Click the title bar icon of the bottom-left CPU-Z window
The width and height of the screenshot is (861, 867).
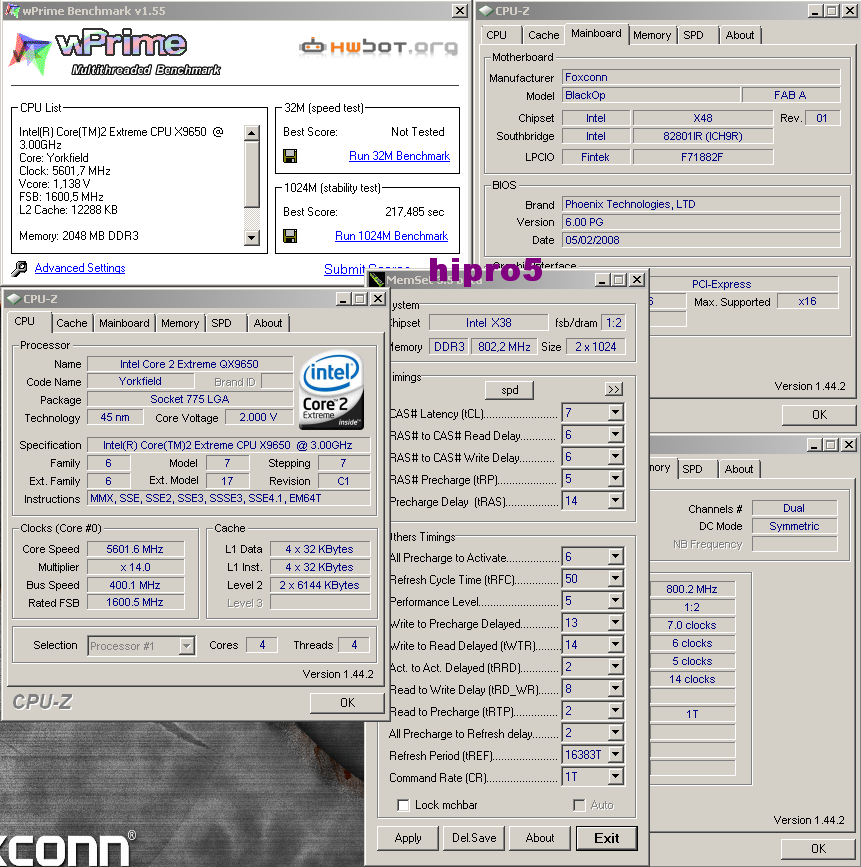click(x=14, y=299)
